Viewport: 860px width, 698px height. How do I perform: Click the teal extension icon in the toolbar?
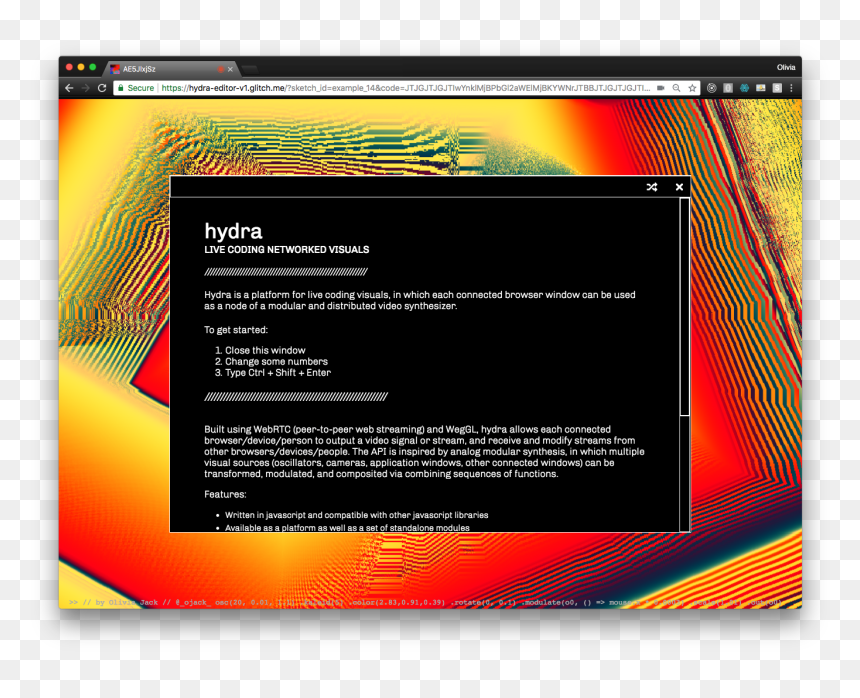[x=744, y=88]
